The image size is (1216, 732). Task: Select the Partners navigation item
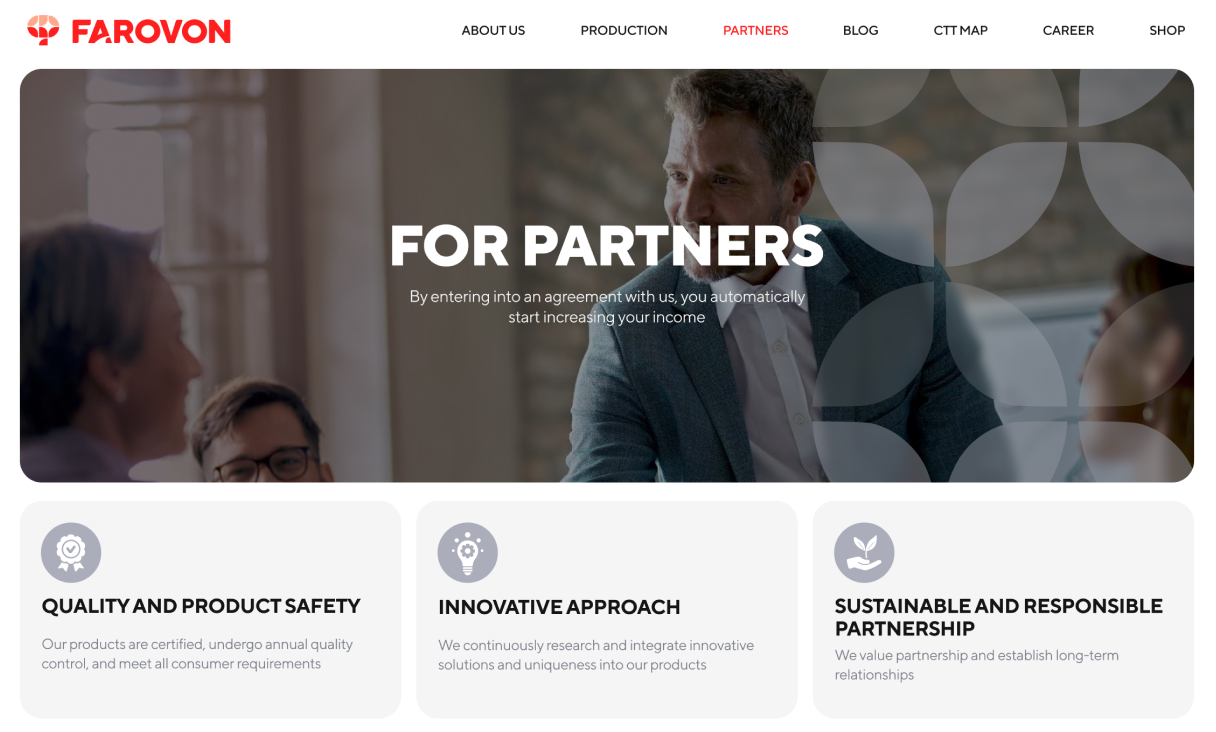(755, 31)
